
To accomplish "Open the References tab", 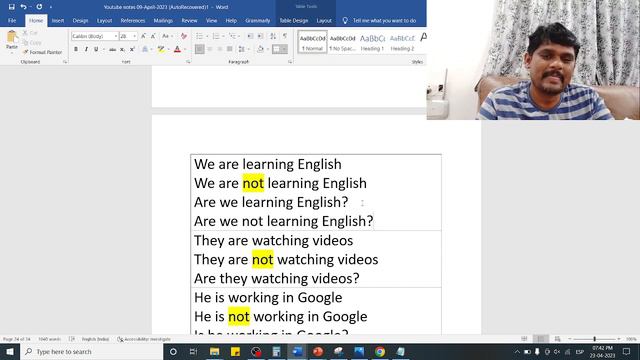I will (x=133, y=20).
